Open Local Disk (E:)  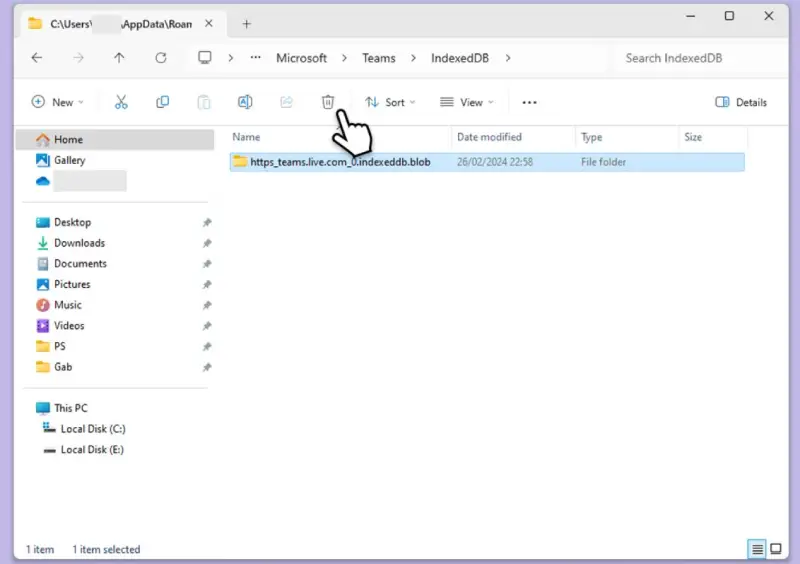coord(92,450)
